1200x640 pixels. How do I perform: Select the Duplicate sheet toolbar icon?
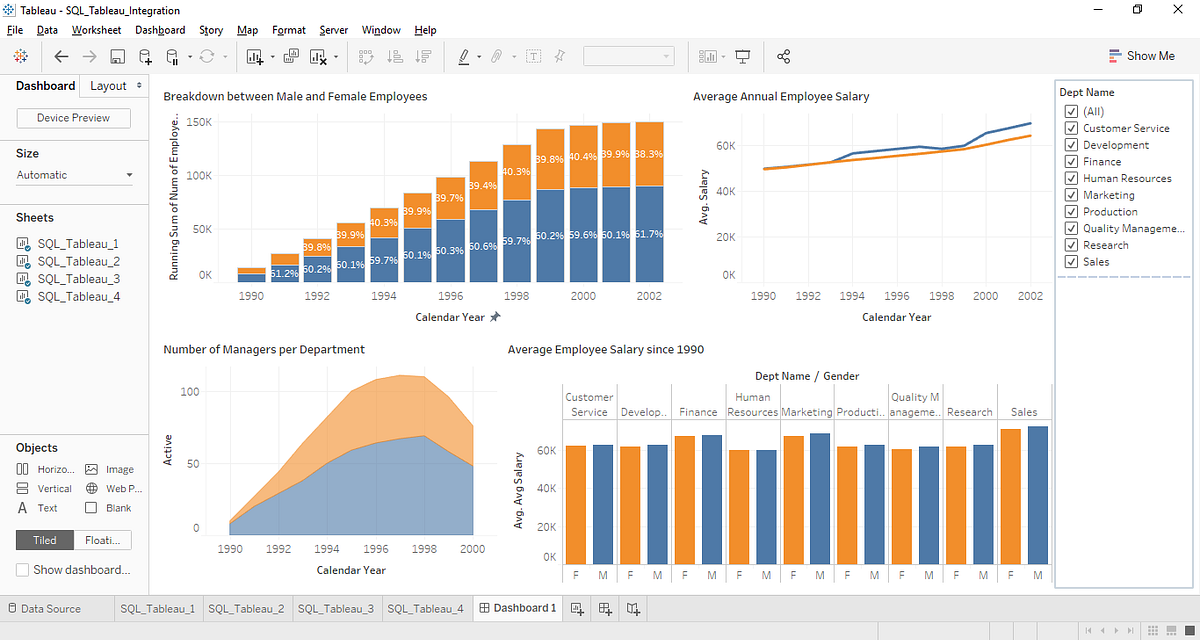(x=291, y=56)
